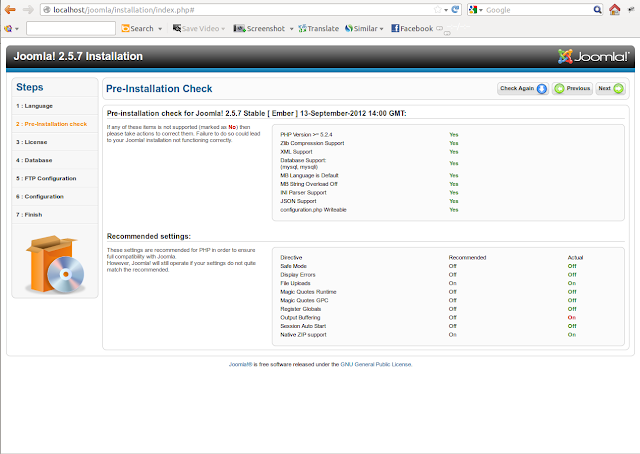Expand the Save Video dropdown arrow
The height and width of the screenshot is (454, 640).
click(223, 29)
